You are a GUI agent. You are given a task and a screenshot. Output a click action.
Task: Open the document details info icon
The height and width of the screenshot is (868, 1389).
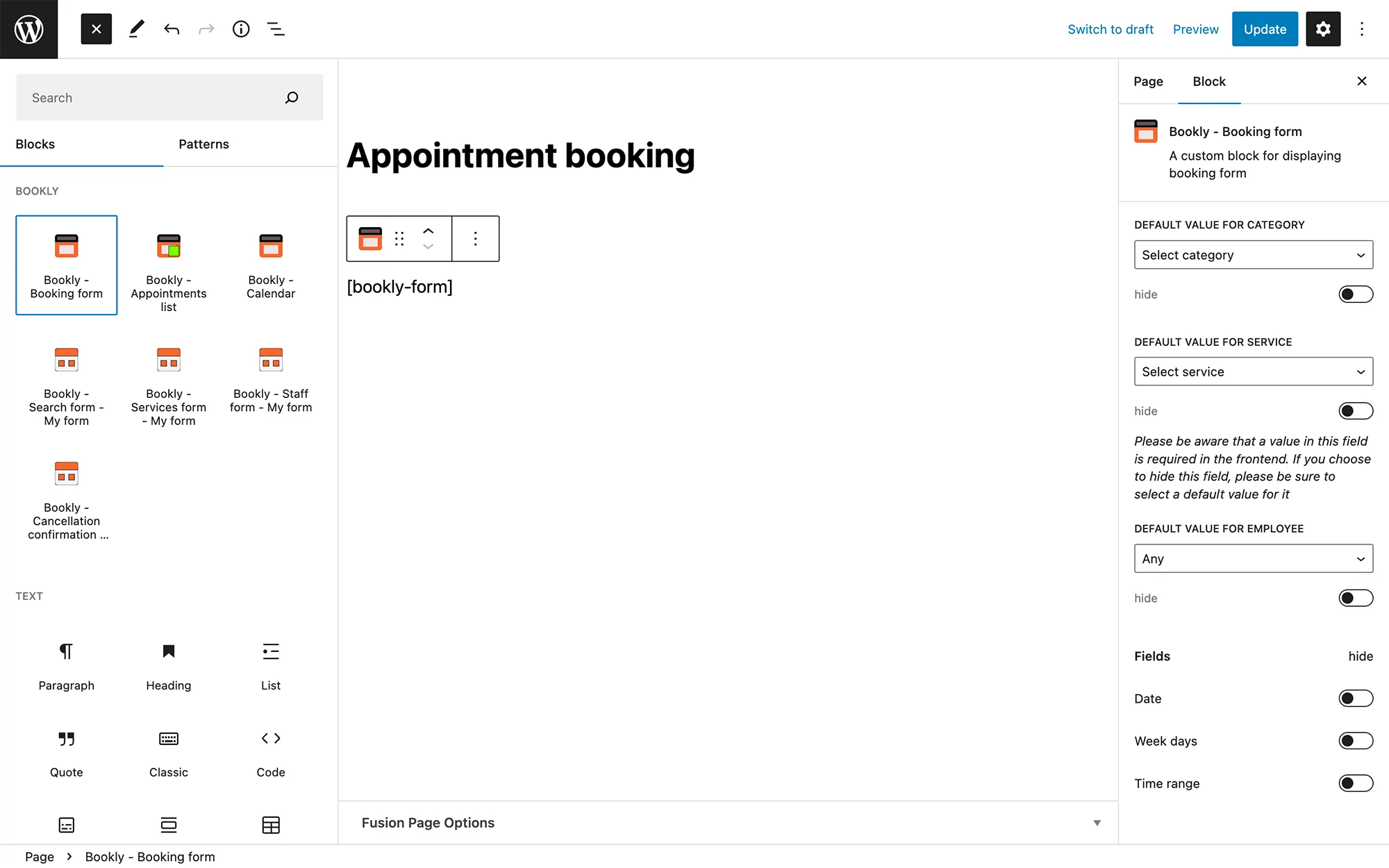tap(241, 29)
